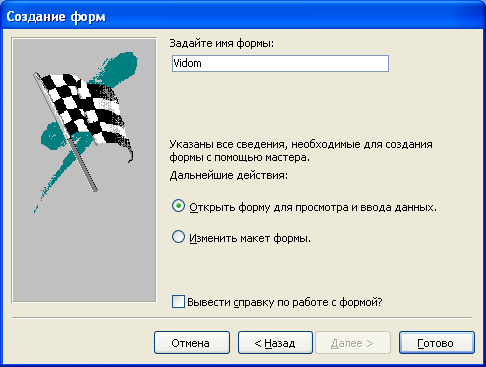Select 'Открыть форму для просмотра и ввода данных' option

178,206
